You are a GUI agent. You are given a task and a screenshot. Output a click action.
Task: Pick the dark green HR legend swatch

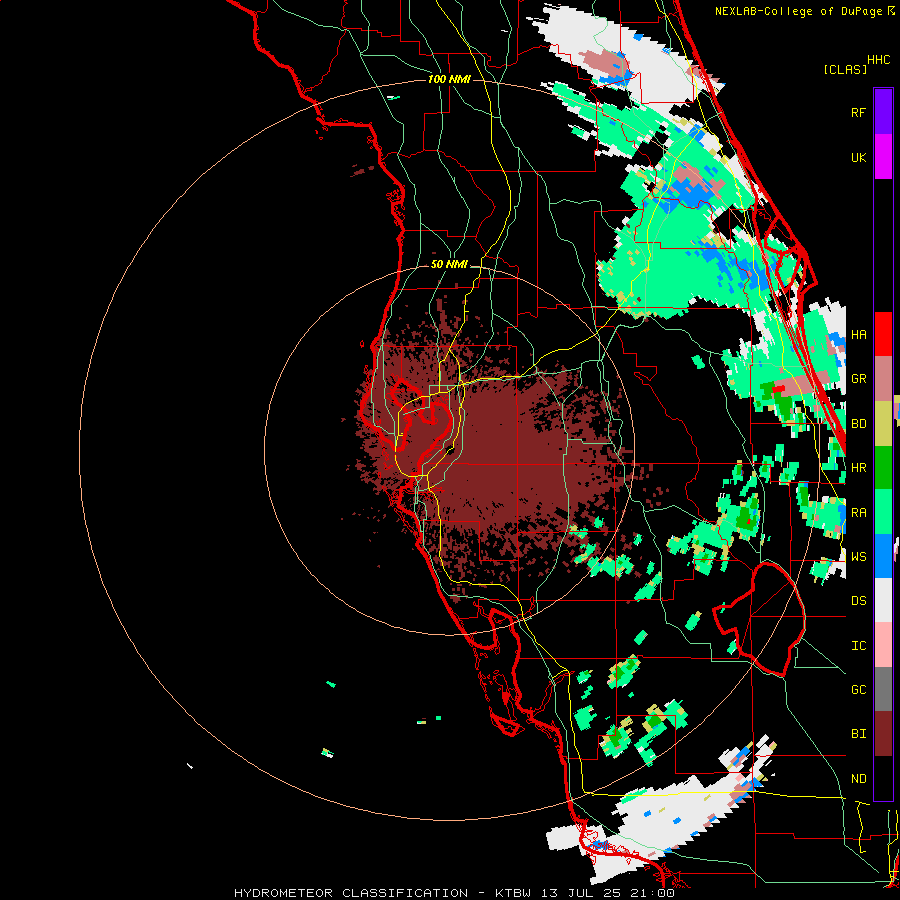tap(883, 468)
